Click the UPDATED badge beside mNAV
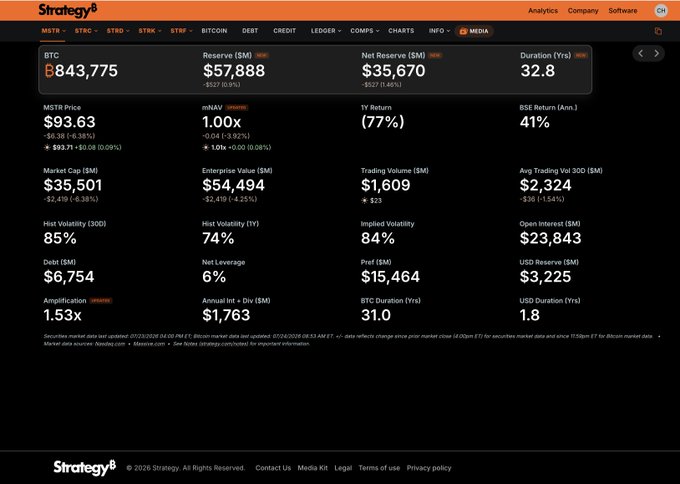Screen dimensions: 680x484 pyautogui.click(x=237, y=108)
